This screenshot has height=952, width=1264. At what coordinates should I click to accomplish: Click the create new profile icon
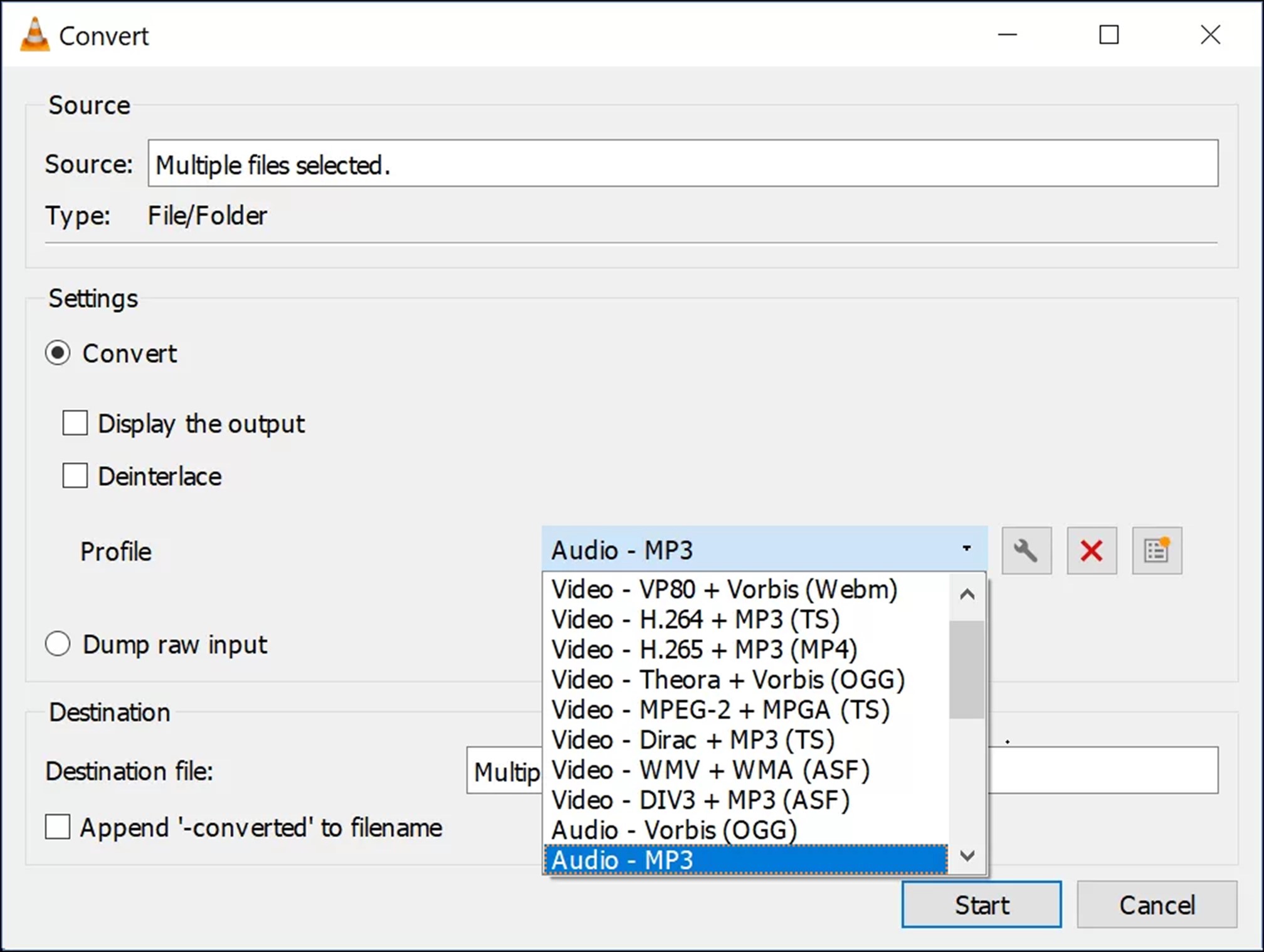[1157, 551]
